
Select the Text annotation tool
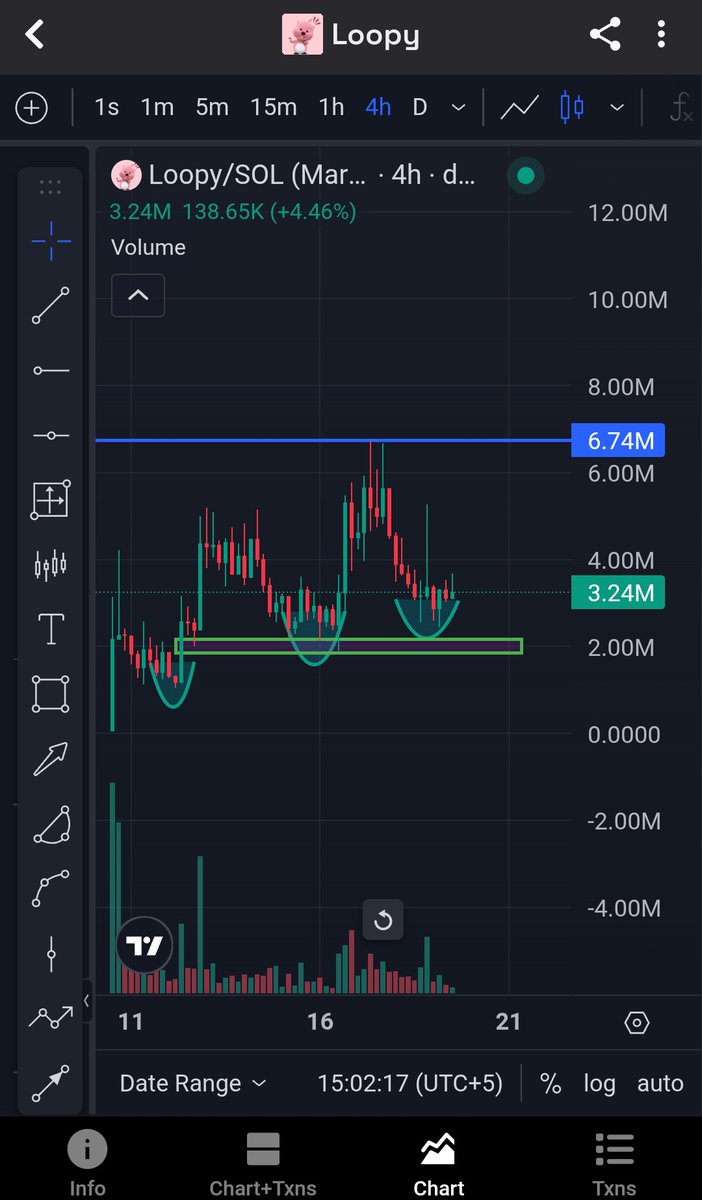(50, 629)
